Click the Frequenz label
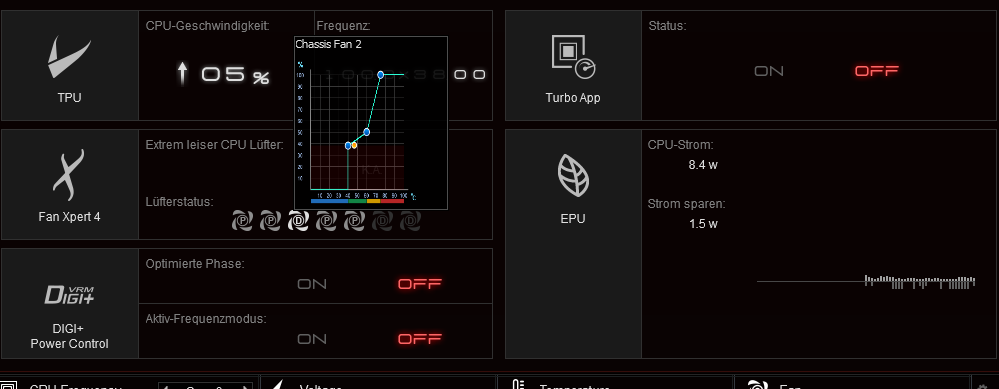999x389 pixels. (343, 26)
